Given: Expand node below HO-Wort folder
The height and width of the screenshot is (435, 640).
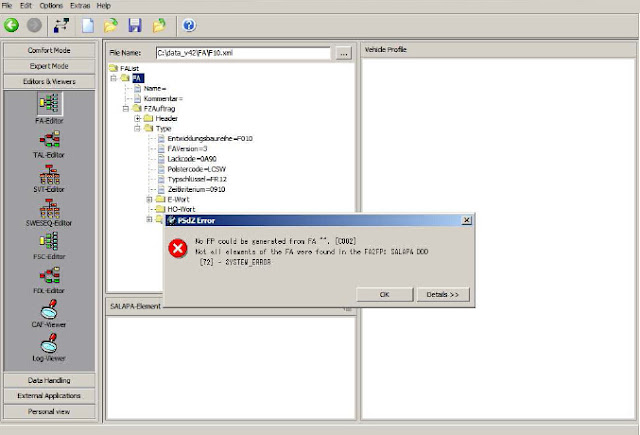Looking at the screenshot, I should [x=149, y=219].
